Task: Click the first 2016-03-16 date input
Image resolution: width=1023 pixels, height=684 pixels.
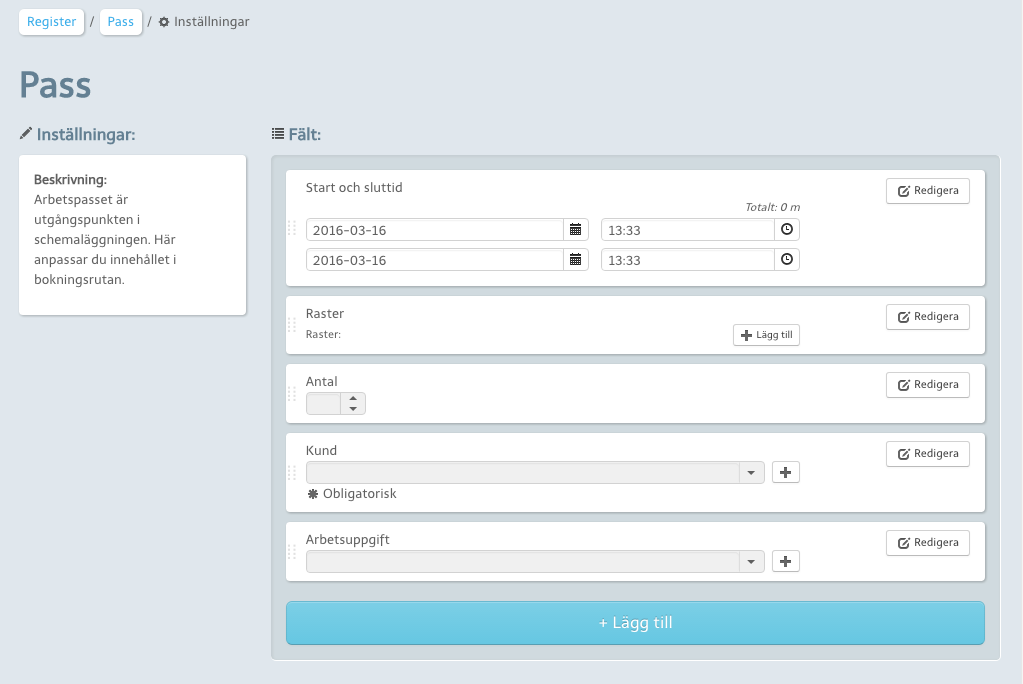Action: pyautogui.click(x=435, y=230)
